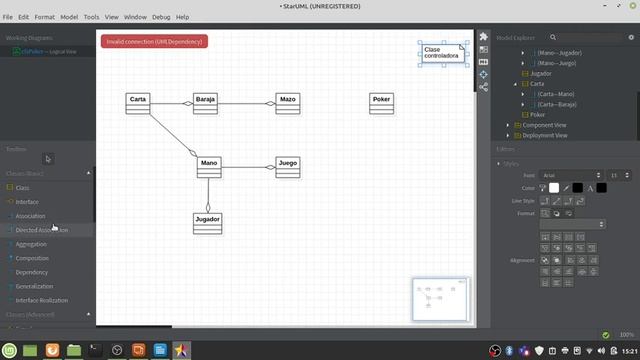Set line style to oblique
This screenshot has width=640, height=360.
(x=556, y=201)
